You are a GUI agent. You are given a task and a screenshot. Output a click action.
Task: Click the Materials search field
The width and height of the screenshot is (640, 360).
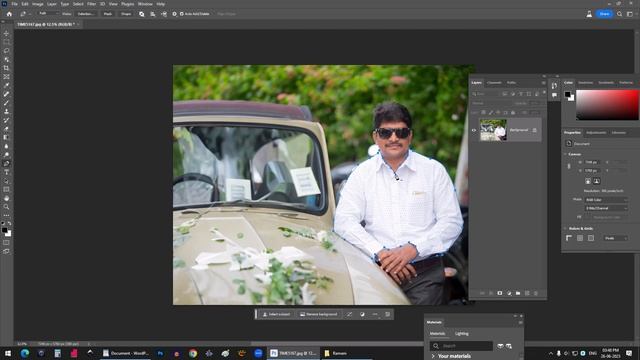point(462,346)
